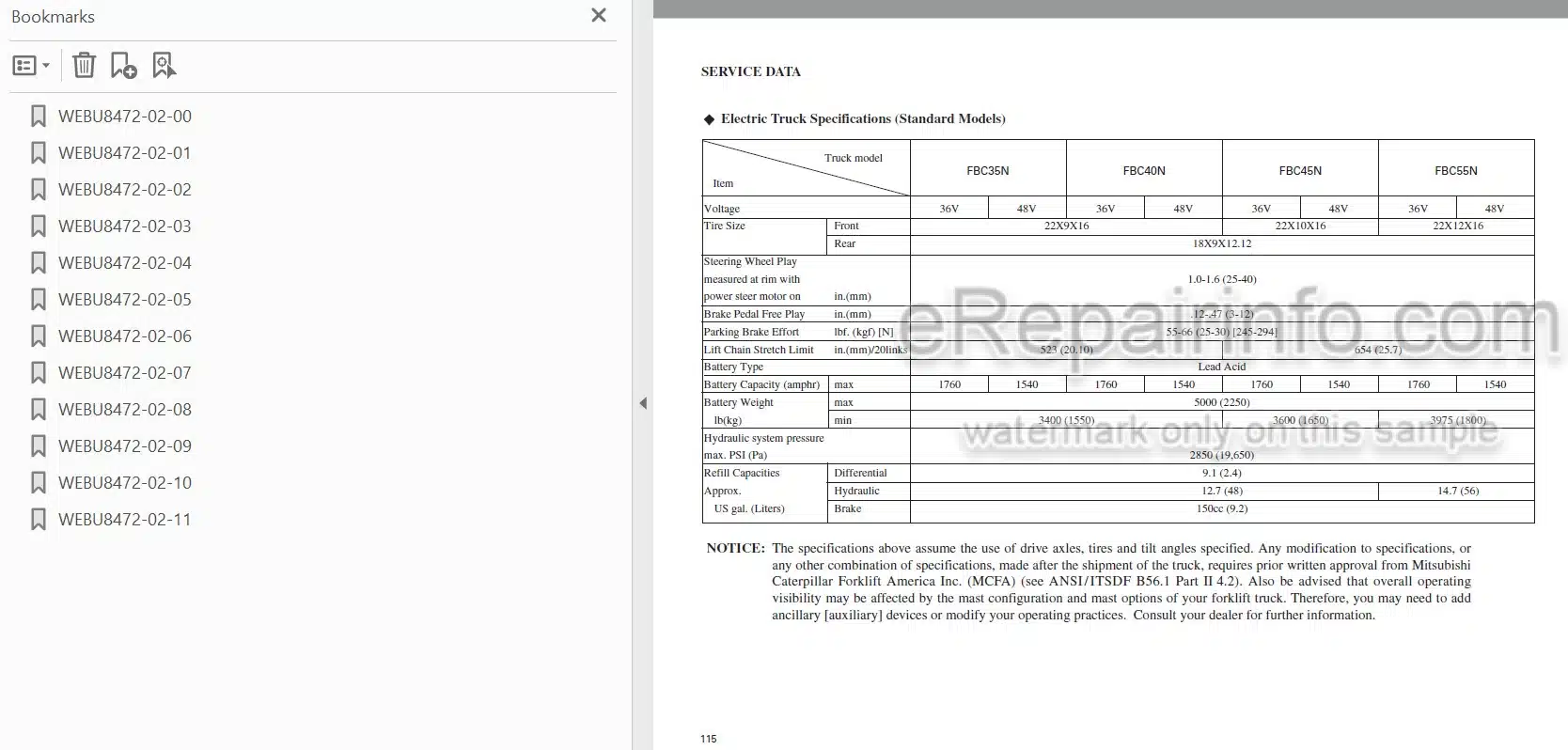Screen dimensions: 1568x750
Task: Click the Electric Truck Specifications heading
Action: coord(862,118)
